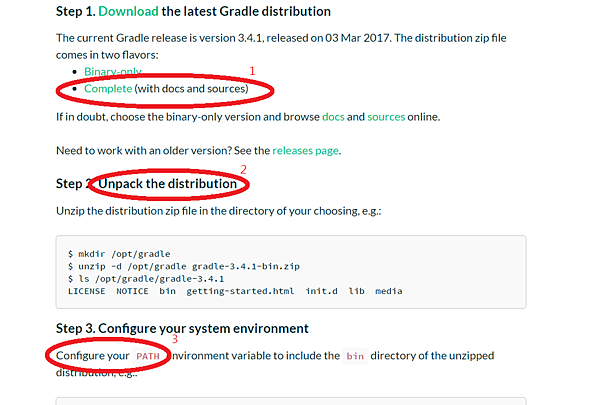Click the LICENSE NOTICE bin output line

(x=235, y=291)
